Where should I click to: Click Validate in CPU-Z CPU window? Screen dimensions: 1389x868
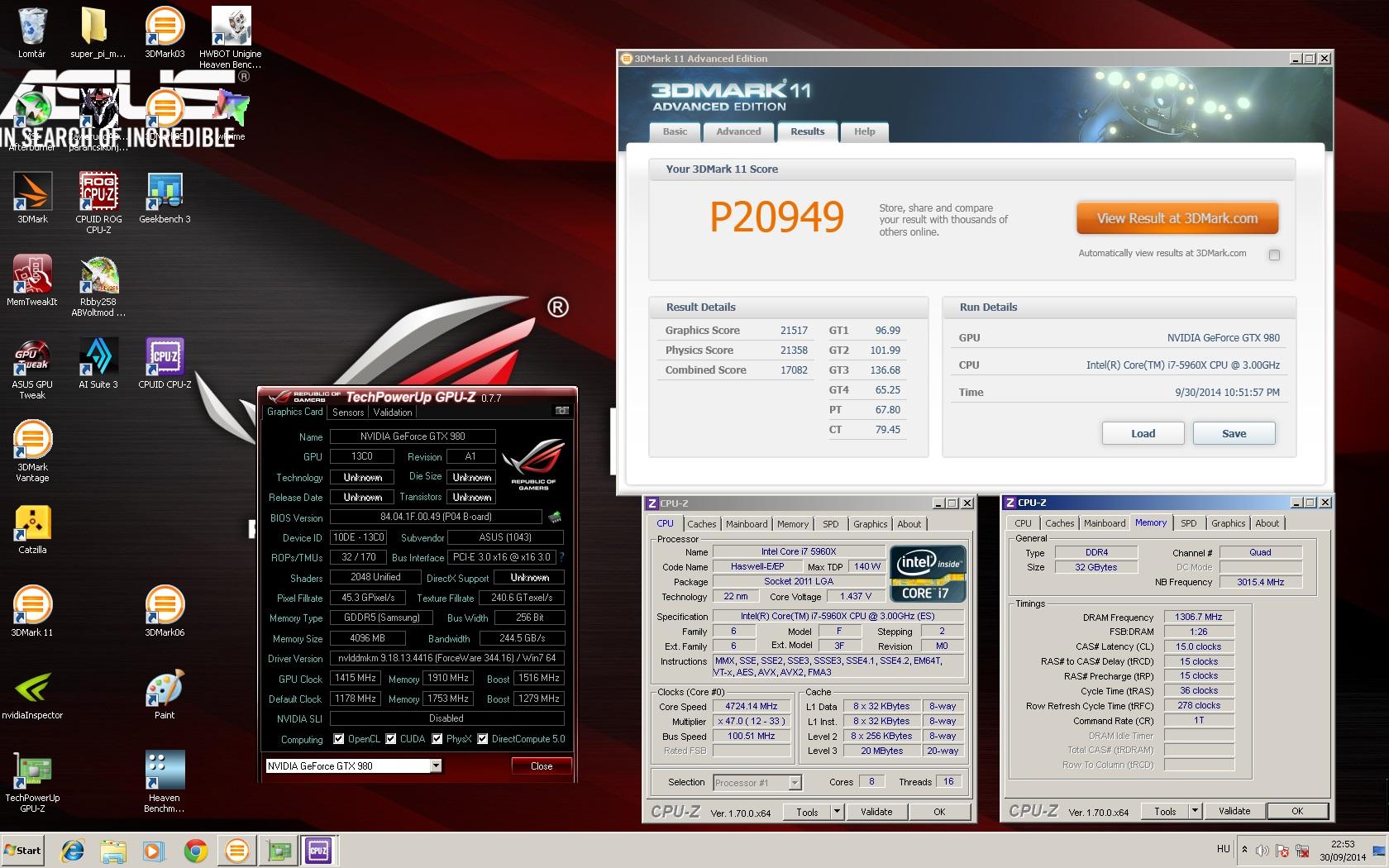point(876,812)
